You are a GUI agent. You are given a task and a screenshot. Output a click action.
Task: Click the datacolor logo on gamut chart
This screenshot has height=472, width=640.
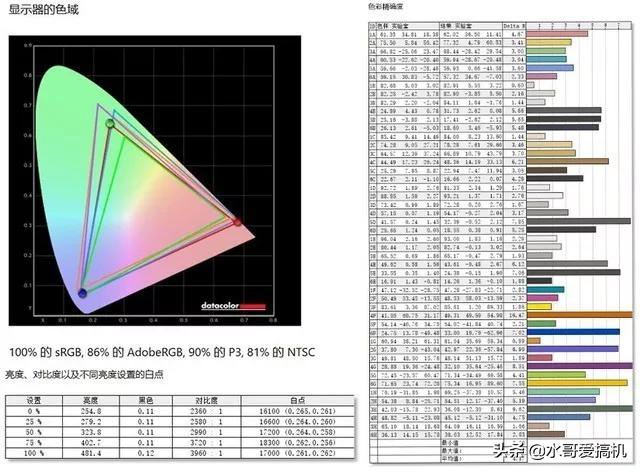[233, 306]
